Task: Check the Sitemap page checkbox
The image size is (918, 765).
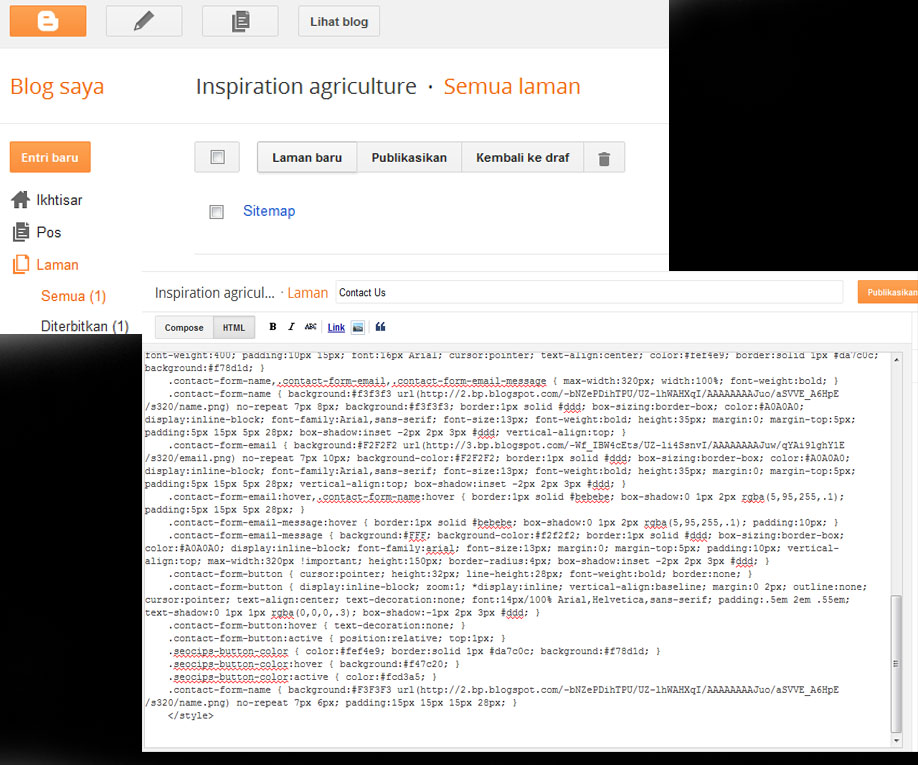Action: tap(216, 212)
